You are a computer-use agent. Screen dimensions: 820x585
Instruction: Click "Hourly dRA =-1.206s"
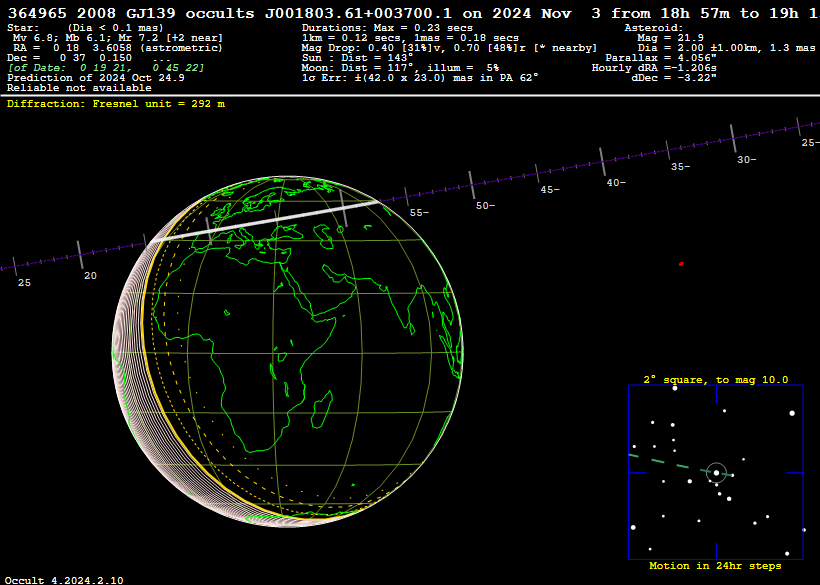(654, 68)
